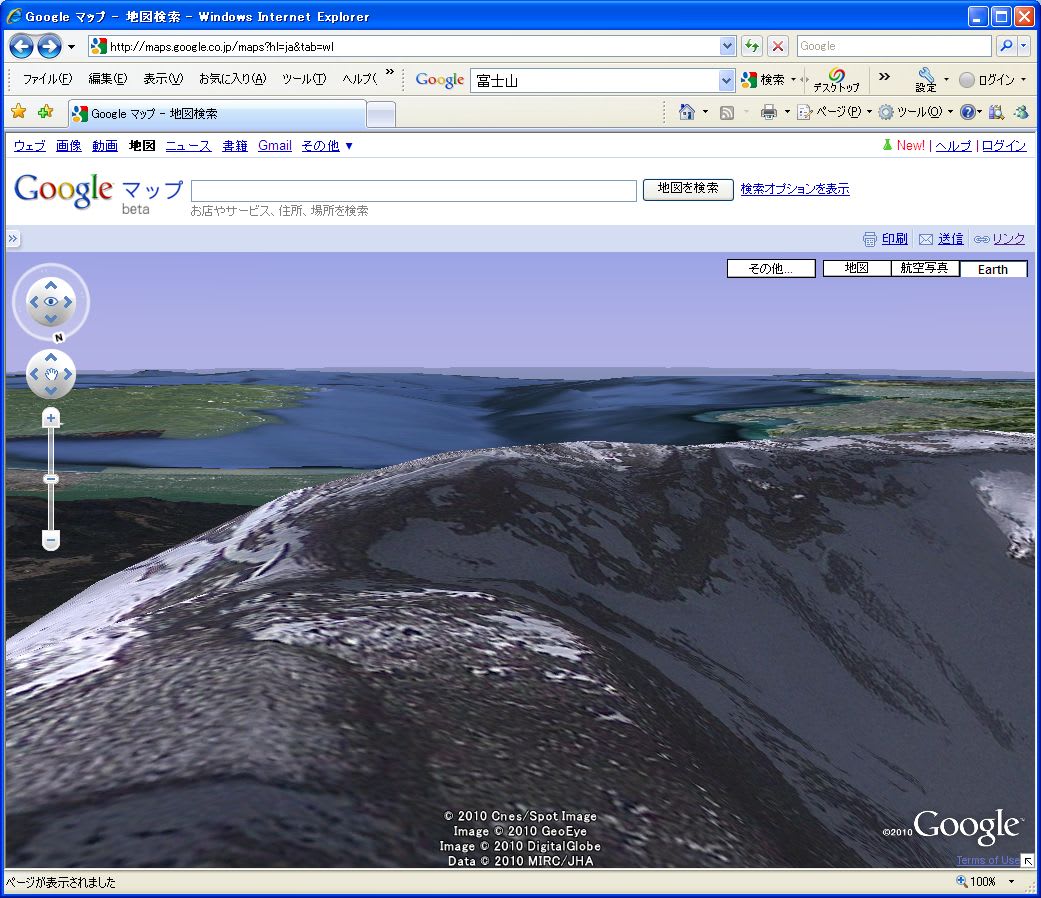The width and height of the screenshot is (1041, 898).
Task: Click the home icon in command bar
Action: (686, 112)
